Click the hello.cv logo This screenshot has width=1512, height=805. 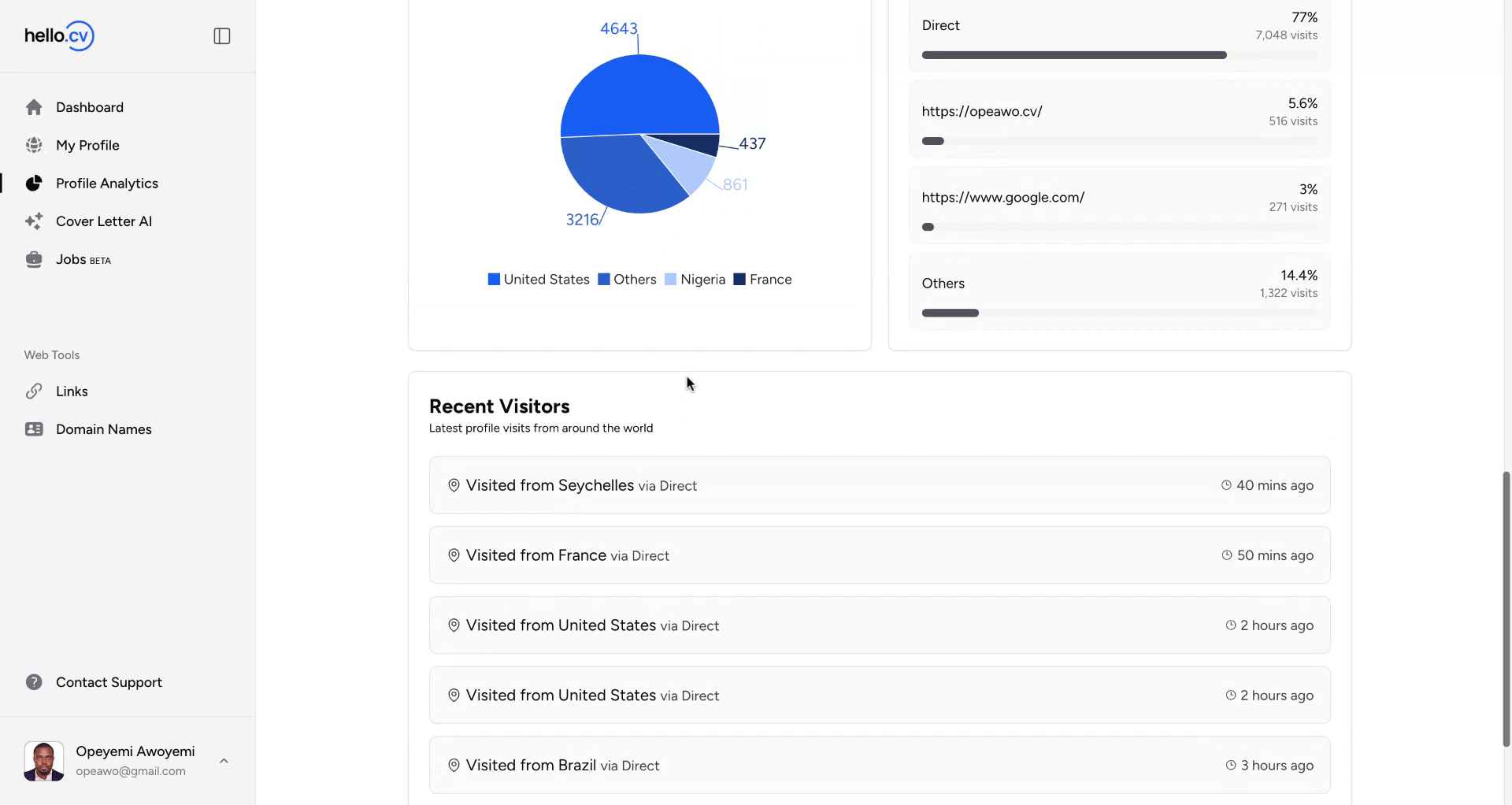tap(59, 36)
